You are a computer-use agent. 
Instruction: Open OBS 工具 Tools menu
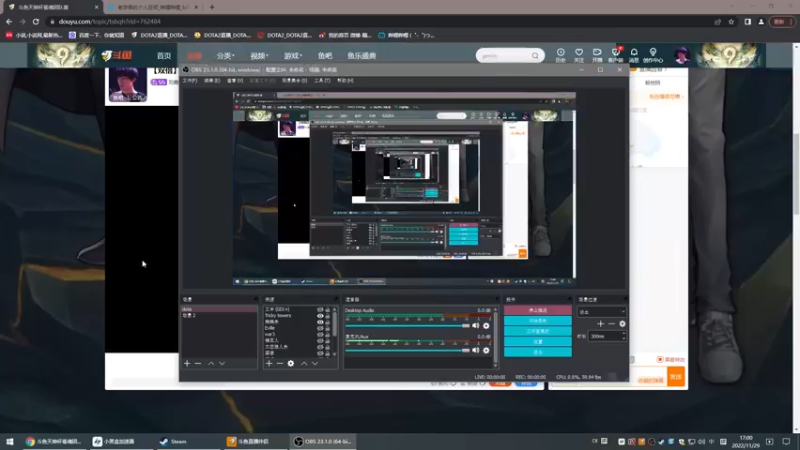322,81
